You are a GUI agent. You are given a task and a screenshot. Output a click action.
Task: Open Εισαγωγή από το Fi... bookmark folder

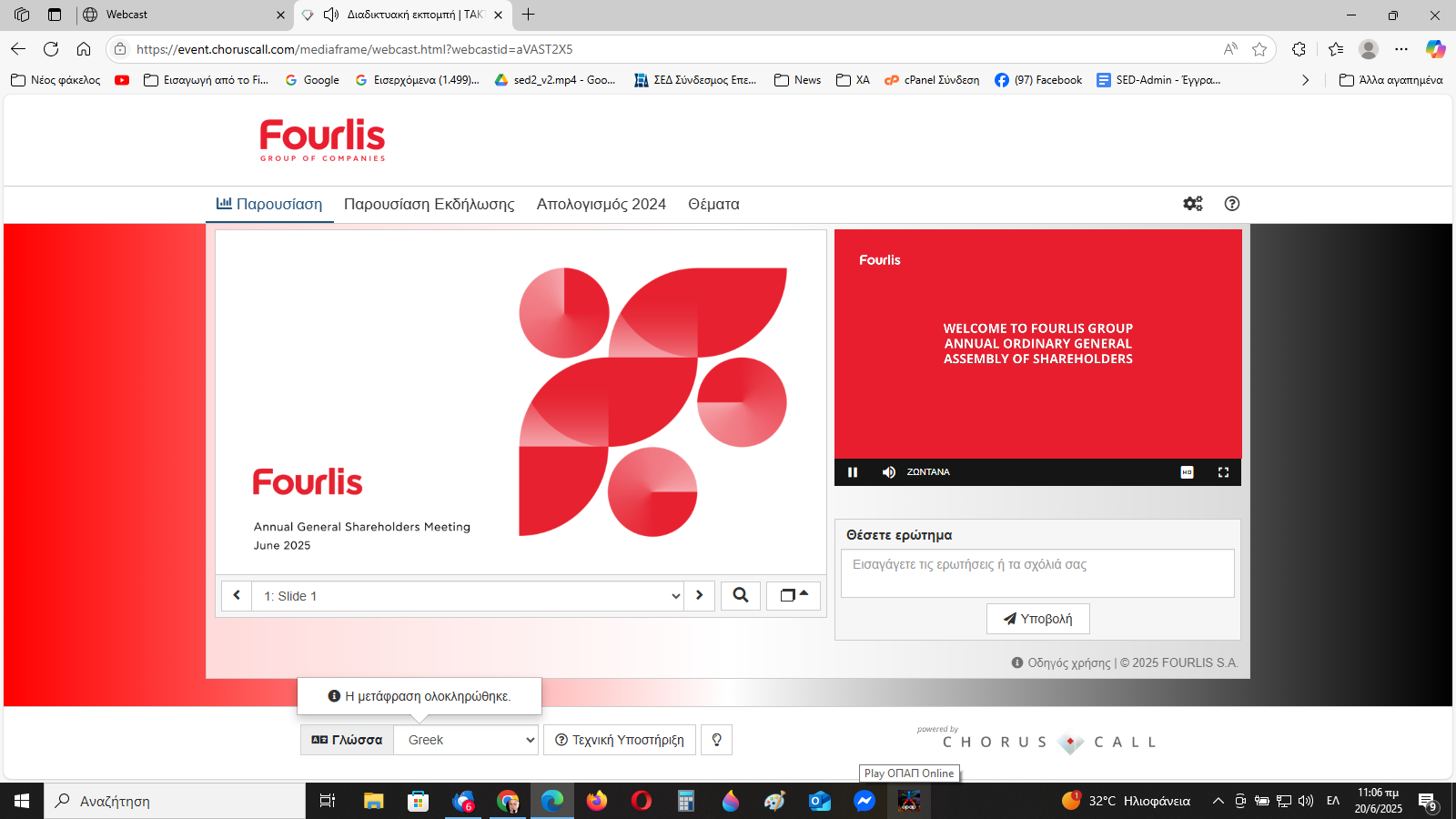[207, 80]
